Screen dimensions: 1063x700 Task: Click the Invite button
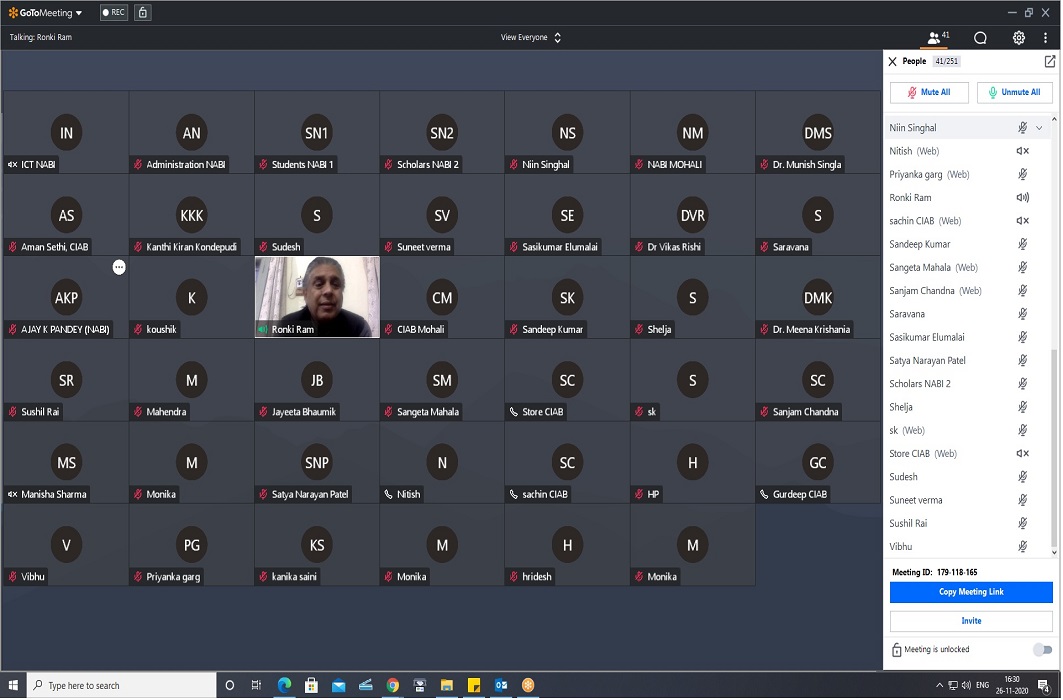pyautogui.click(x=970, y=621)
